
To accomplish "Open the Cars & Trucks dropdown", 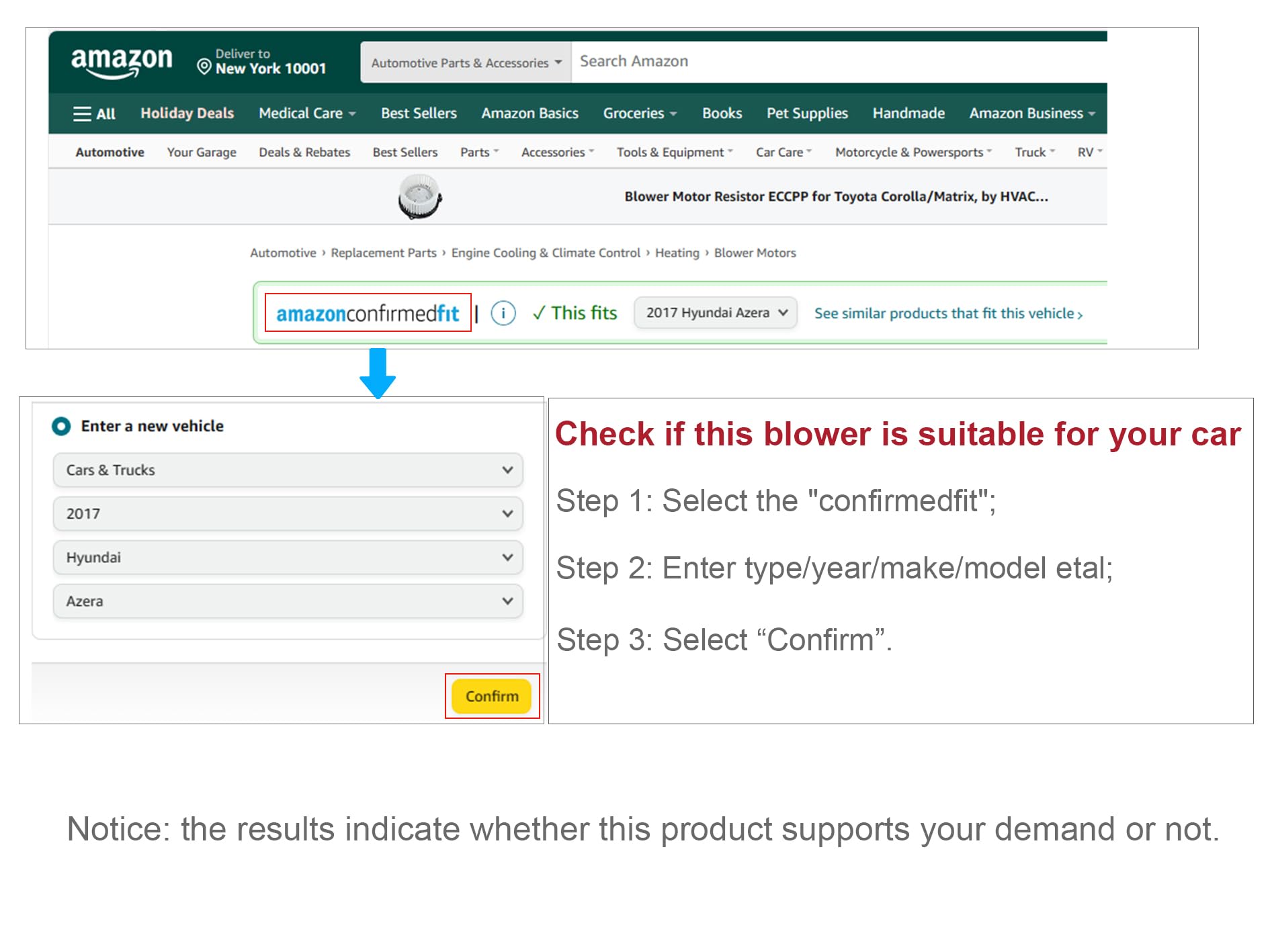I will (x=288, y=470).
